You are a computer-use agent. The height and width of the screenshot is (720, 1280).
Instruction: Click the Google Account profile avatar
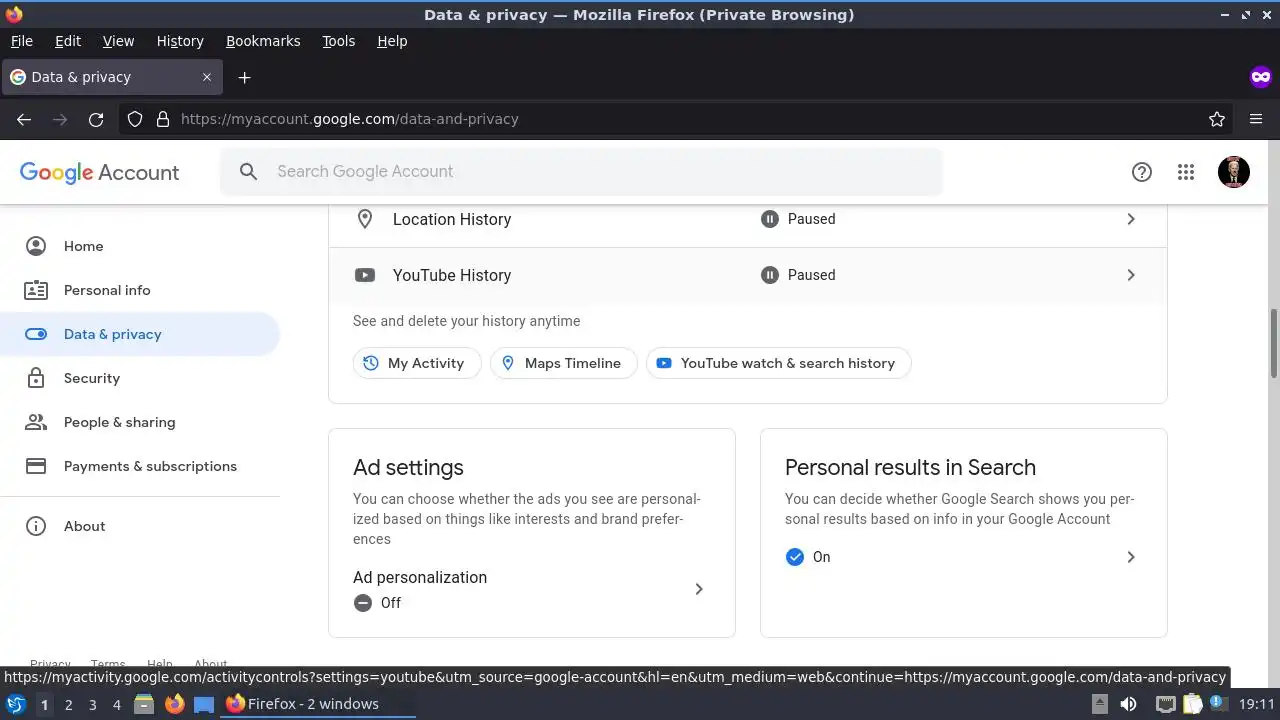(x=1233, y=172)
